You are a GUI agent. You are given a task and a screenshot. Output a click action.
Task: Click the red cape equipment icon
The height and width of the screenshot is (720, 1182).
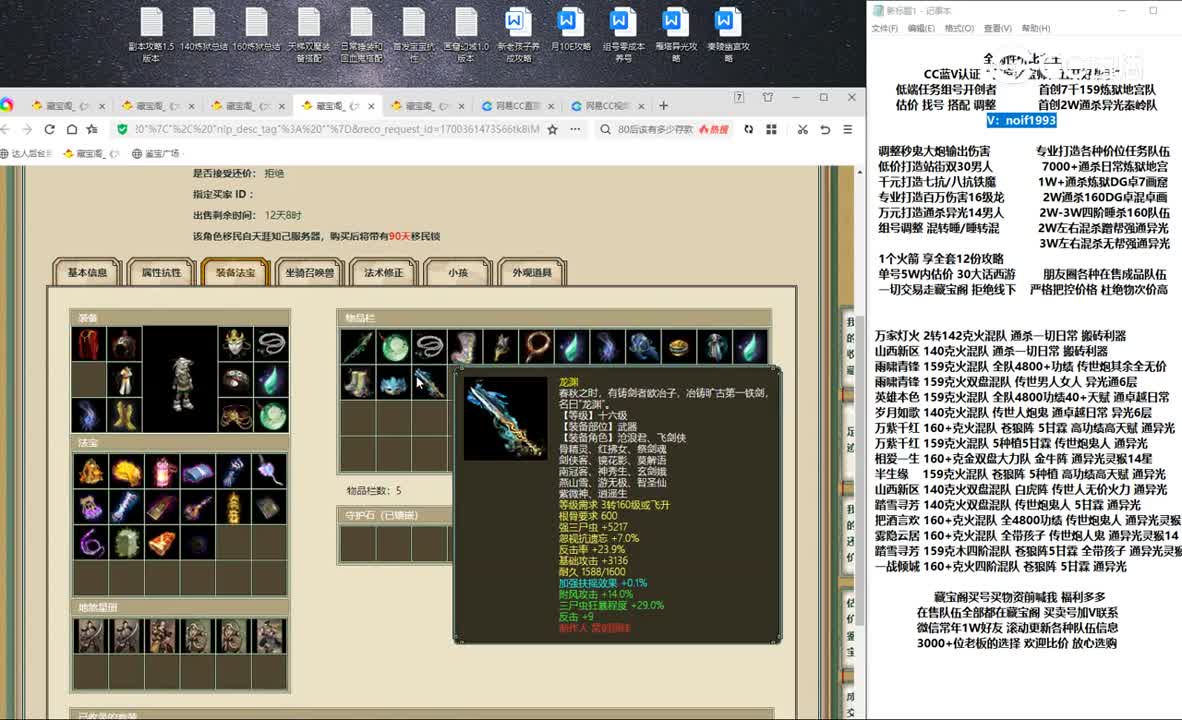coord(88,345)
